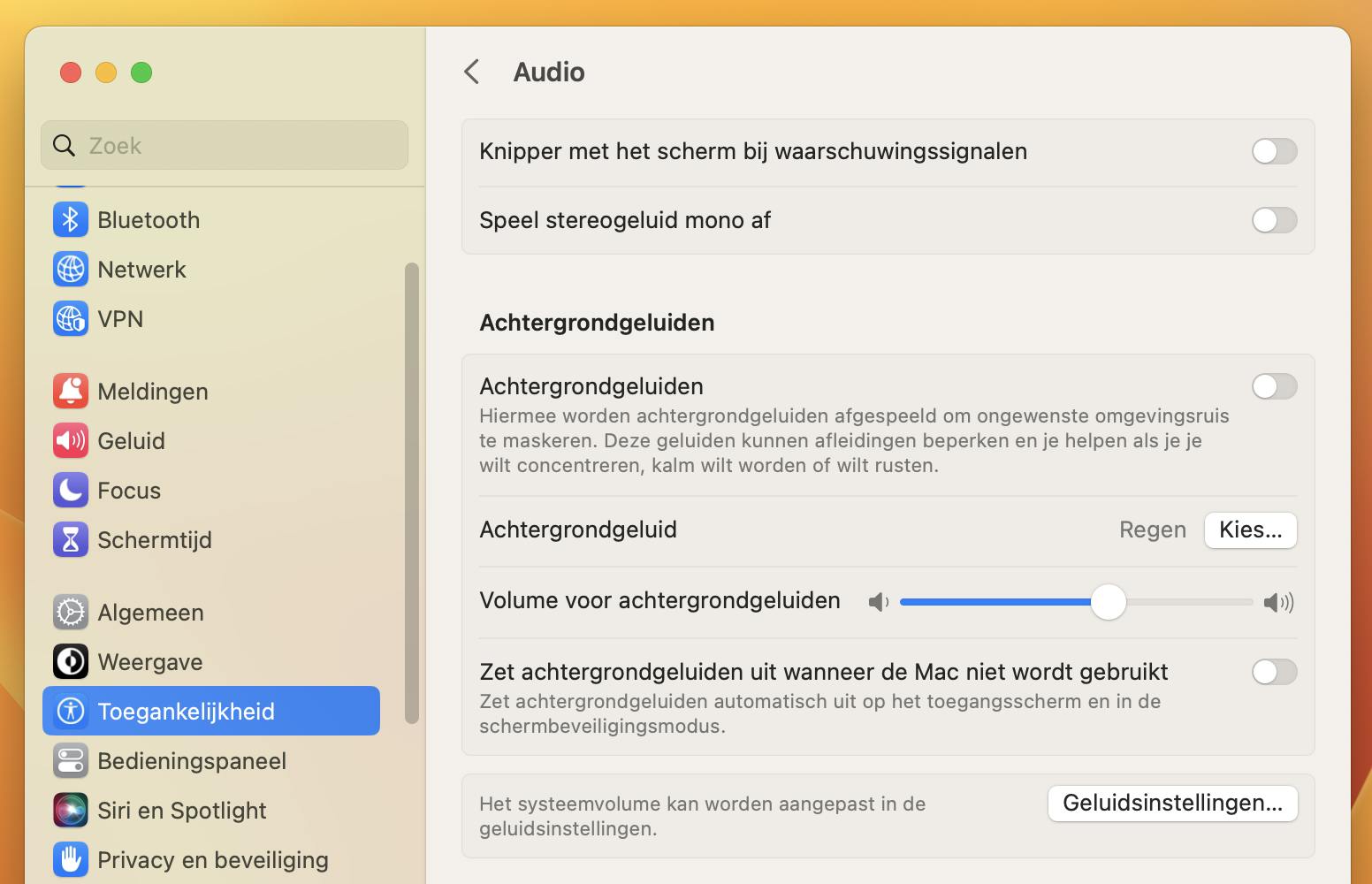Screen dimensions: 1372x884
Task: Turn on Achtergrondgeluiden switch
Action: click(1274, 386)
